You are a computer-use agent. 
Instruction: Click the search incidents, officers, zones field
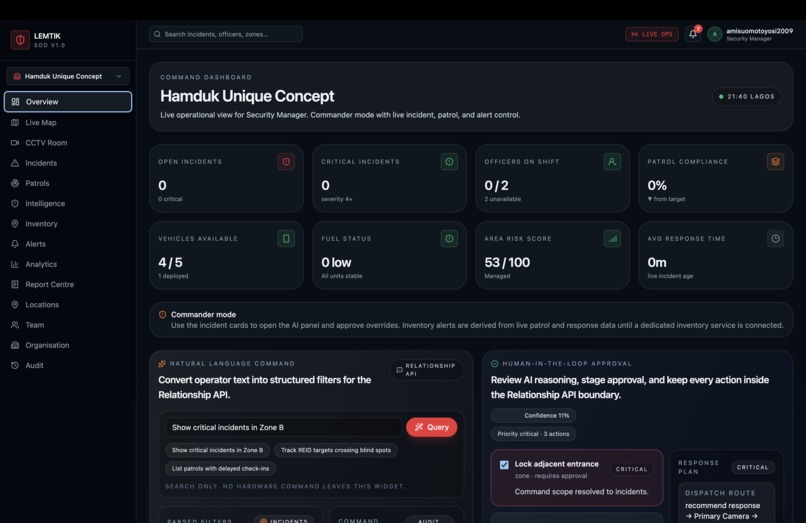tap(226, 34)
